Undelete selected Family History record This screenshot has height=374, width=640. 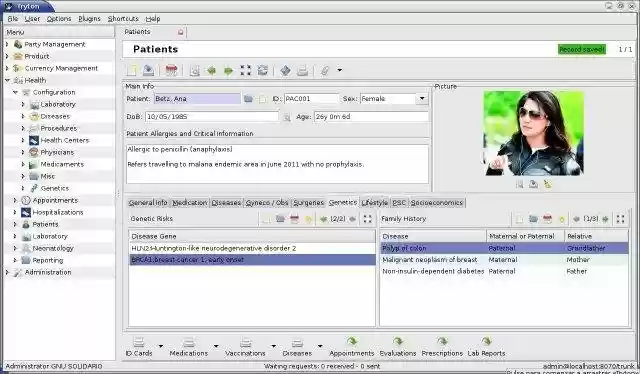[562, 220]
